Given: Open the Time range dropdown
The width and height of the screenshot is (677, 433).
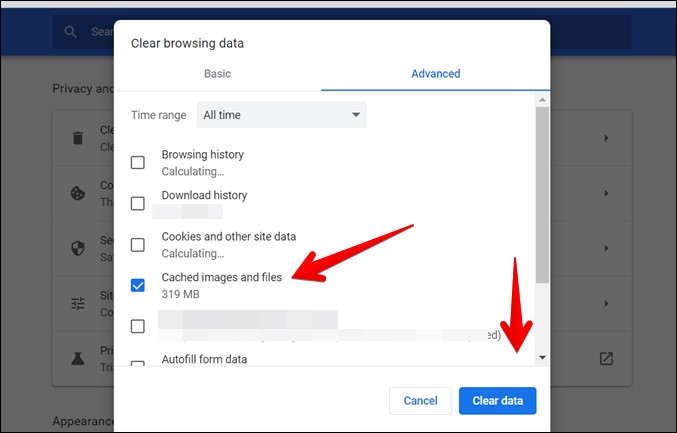Looking at the screenshot, I should coord(282,115).
